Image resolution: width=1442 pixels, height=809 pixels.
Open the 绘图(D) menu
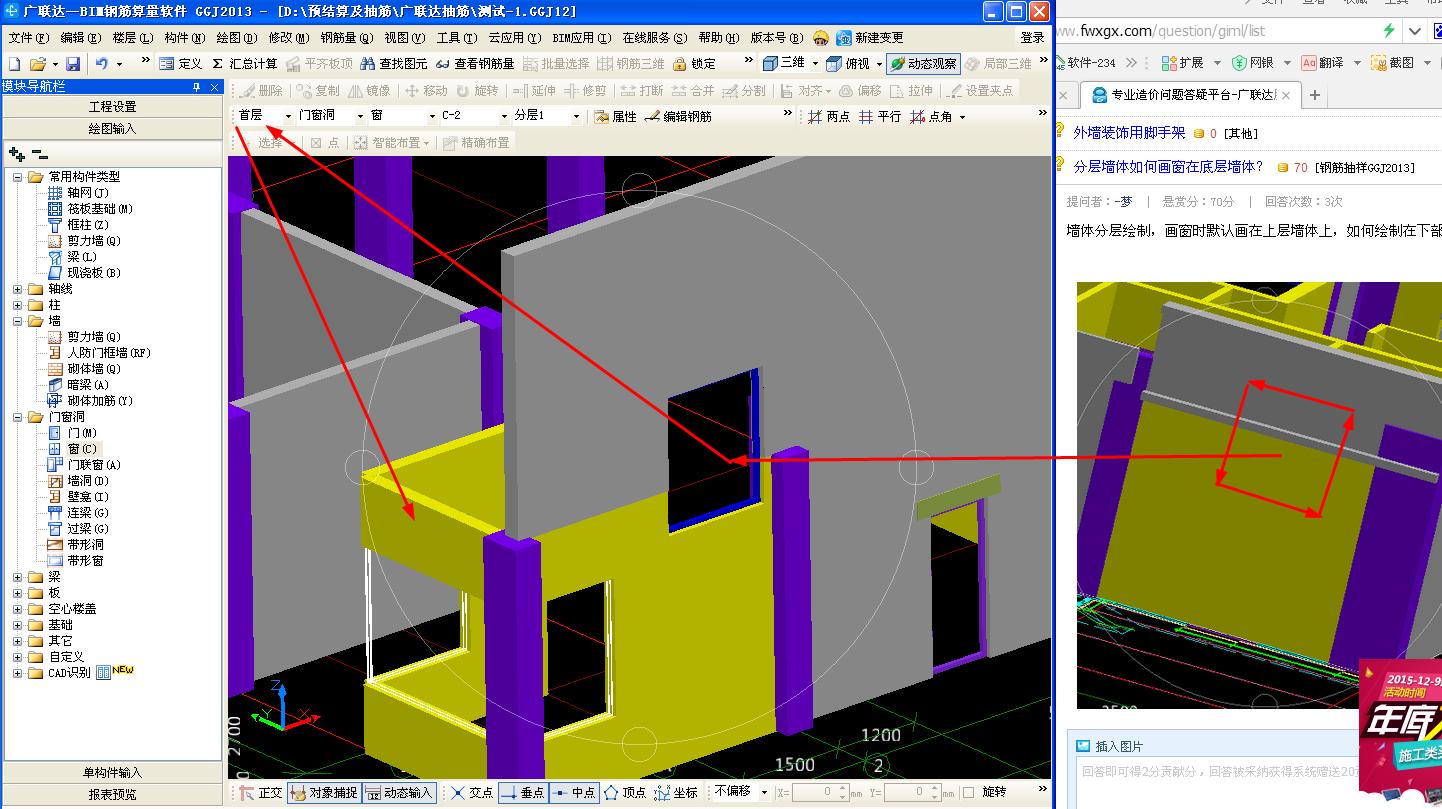[x=236, y=38]
